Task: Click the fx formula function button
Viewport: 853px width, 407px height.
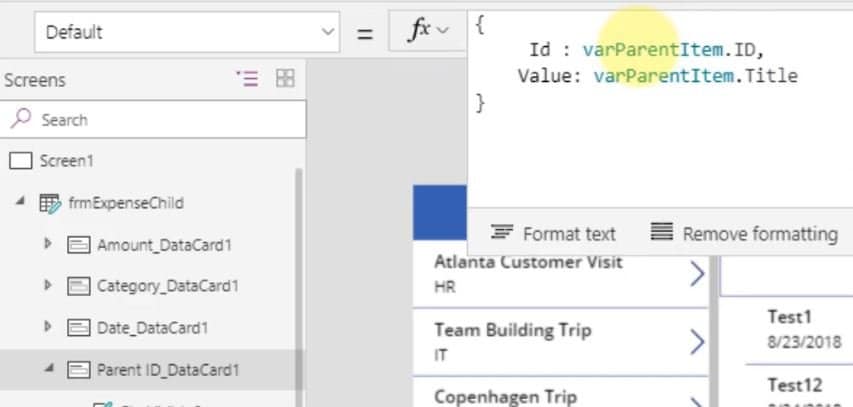Action: pos(429,31)
